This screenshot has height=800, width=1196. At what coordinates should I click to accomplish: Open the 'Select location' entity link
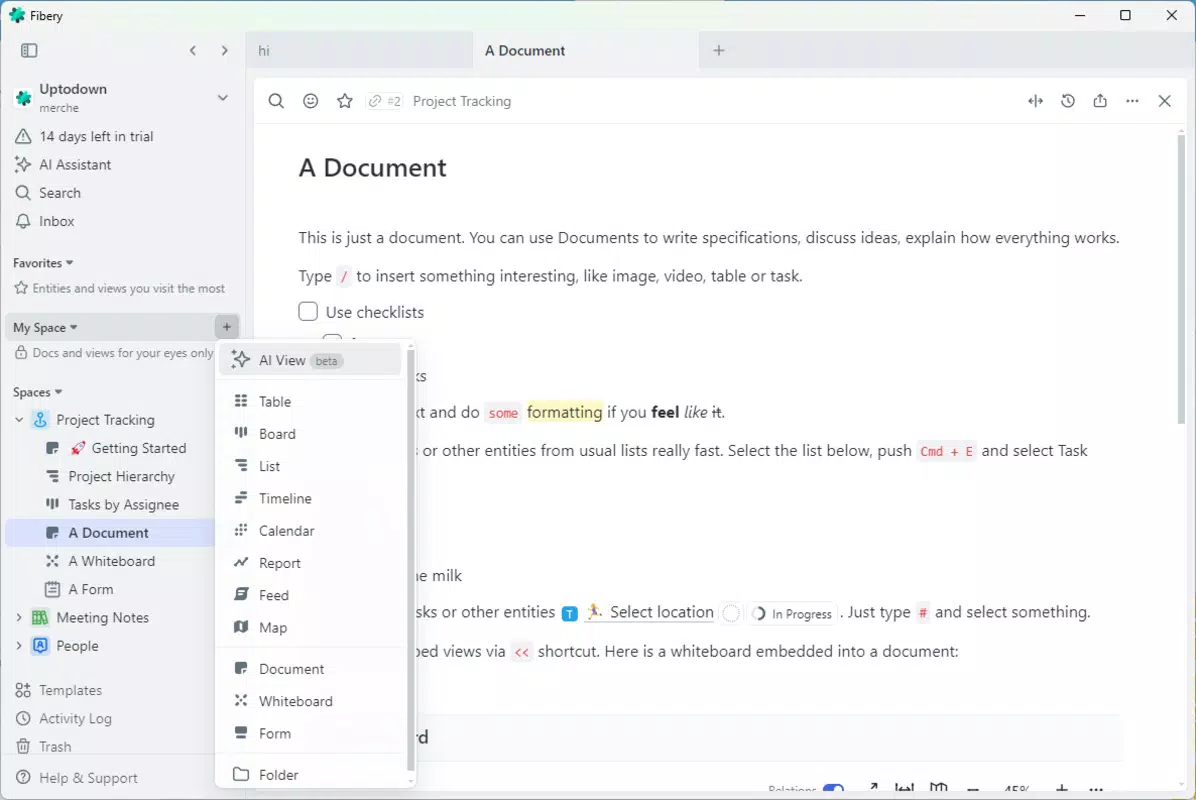click(651, 612)
